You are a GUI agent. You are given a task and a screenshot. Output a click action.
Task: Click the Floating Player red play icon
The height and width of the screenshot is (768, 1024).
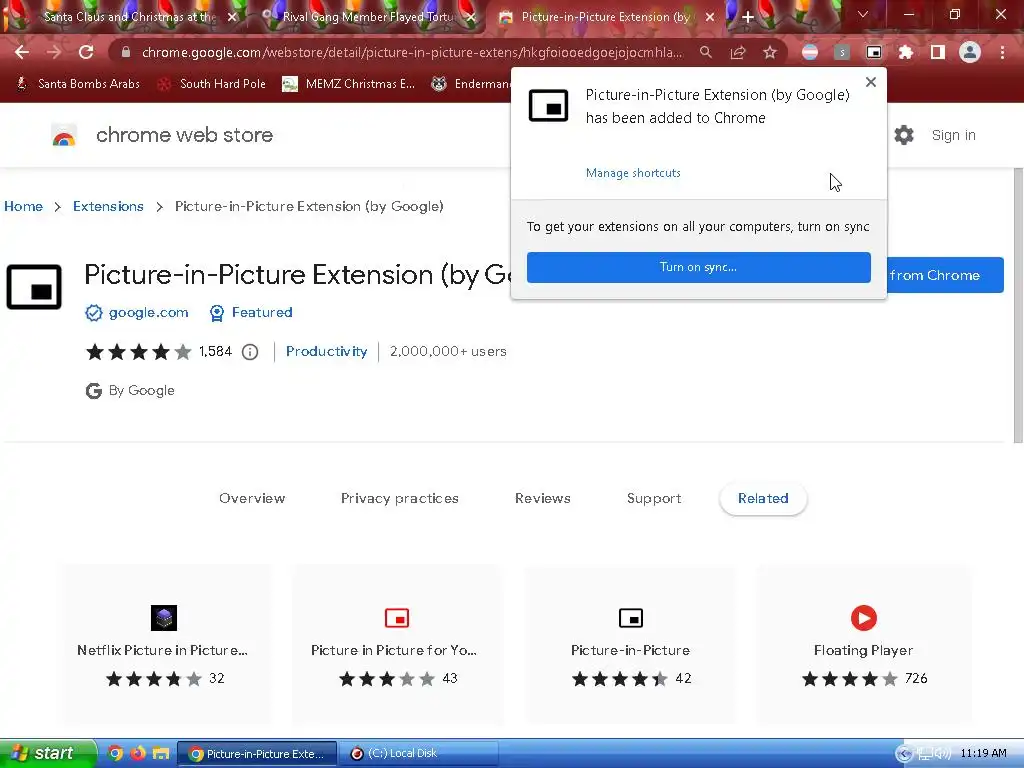[863, 618]
